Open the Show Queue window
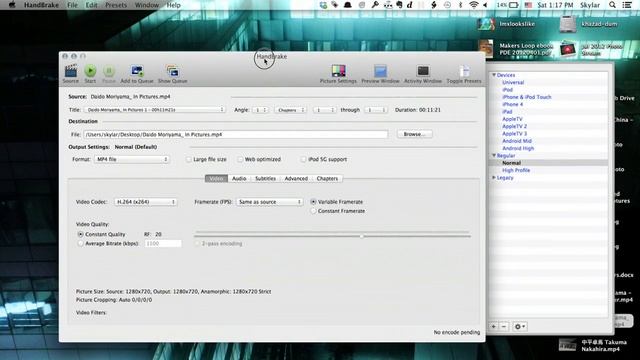 pyautogui.click(x=172, y=74)
